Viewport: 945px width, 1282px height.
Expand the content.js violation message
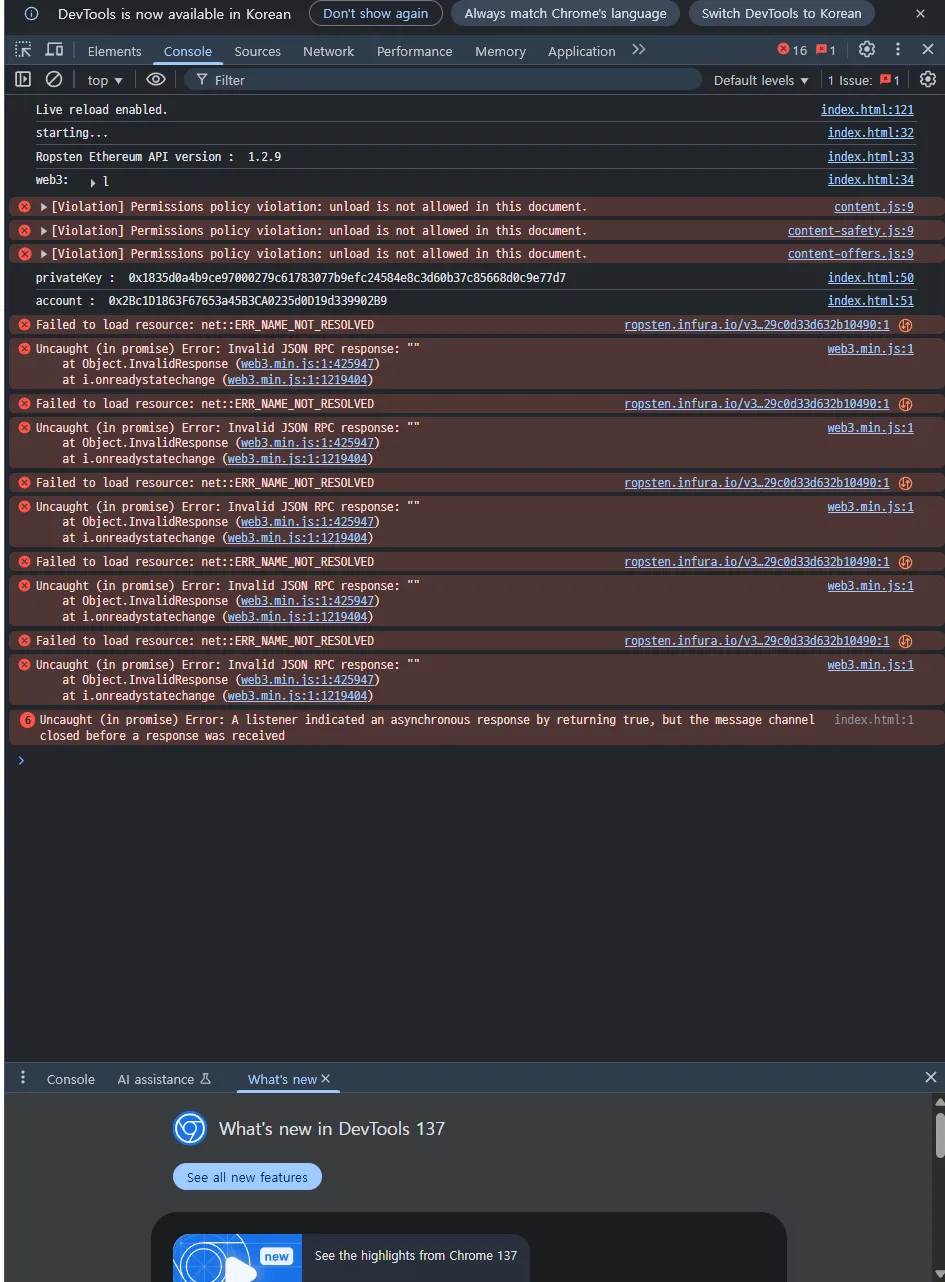click(44, 207)
